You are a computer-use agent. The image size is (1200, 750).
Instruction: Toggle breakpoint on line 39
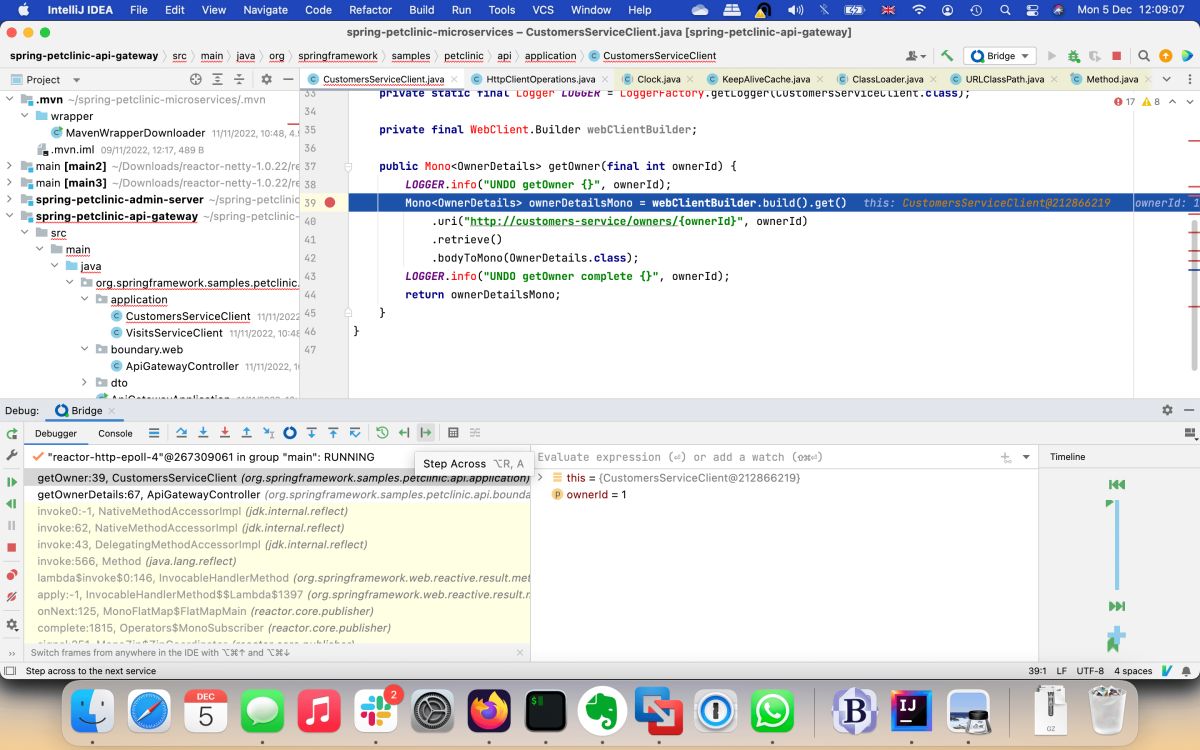330,203
